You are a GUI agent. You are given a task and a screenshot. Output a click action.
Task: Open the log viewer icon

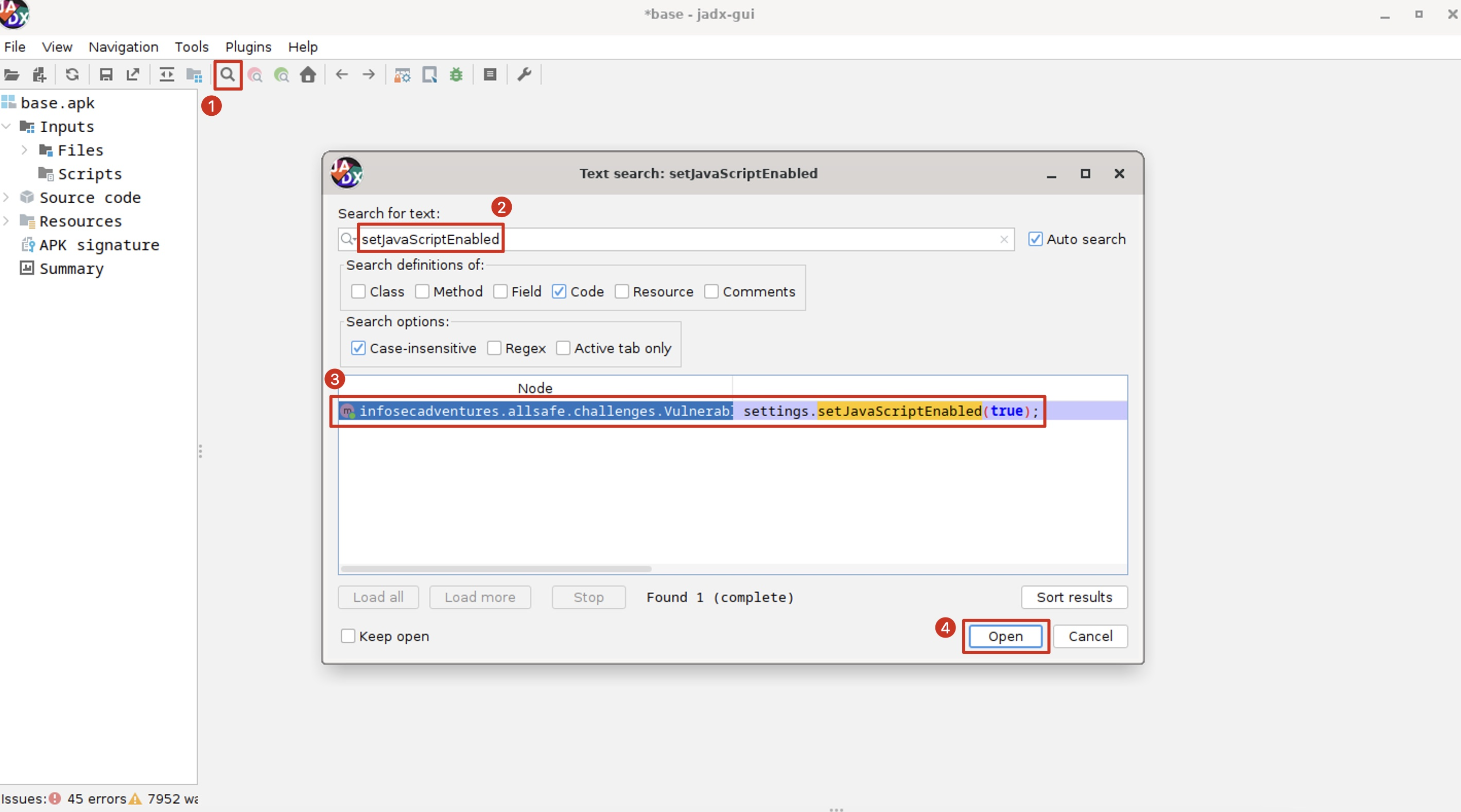tap(490, 74)
